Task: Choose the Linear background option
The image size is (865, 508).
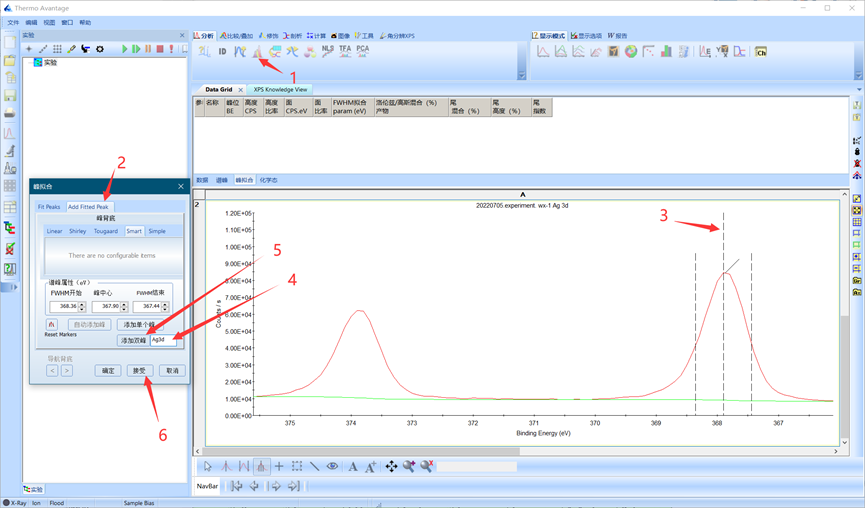Action: coord(54,231)
